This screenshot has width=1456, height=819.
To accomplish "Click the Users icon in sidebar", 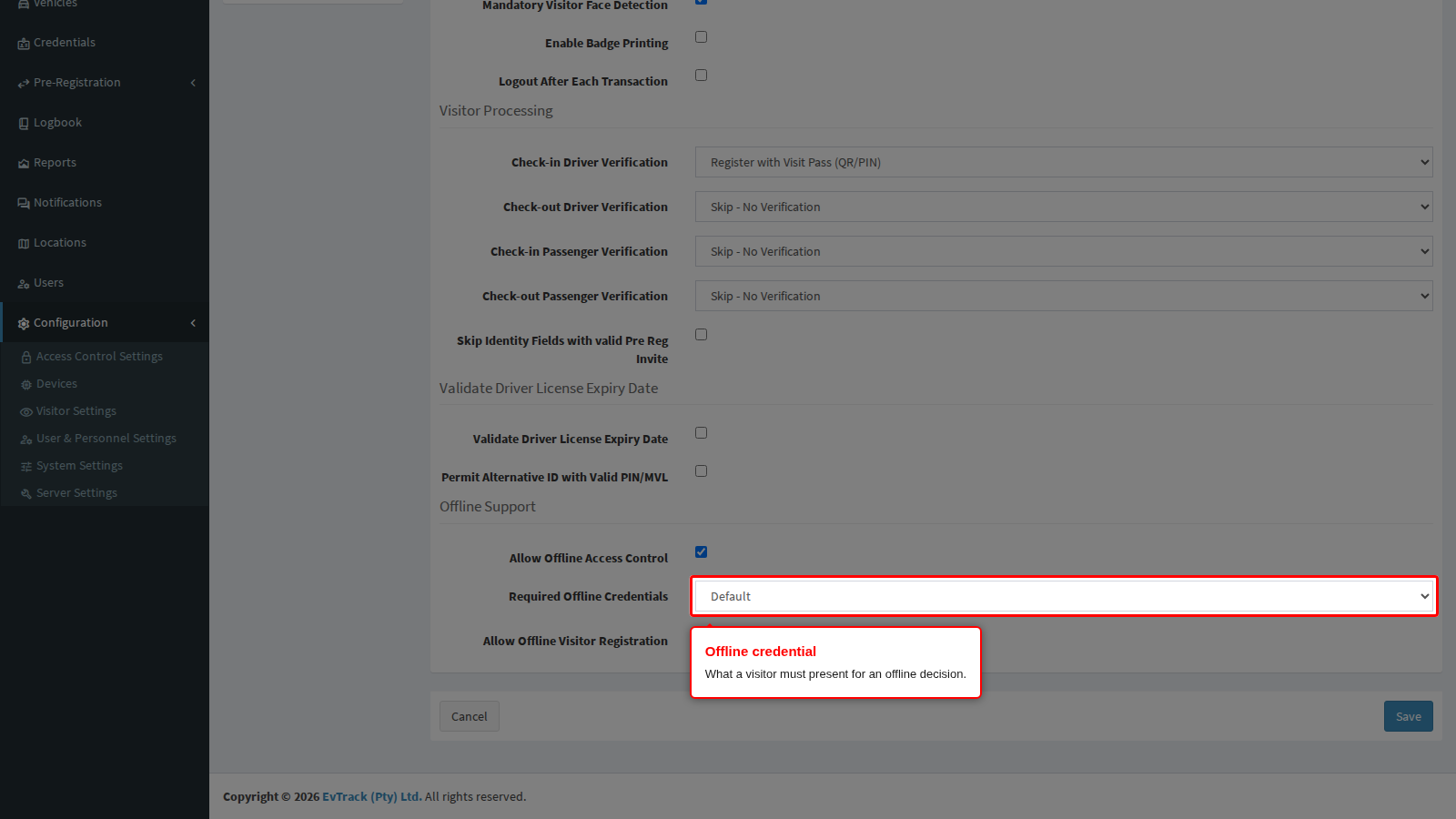I will [x=24, y=284].
